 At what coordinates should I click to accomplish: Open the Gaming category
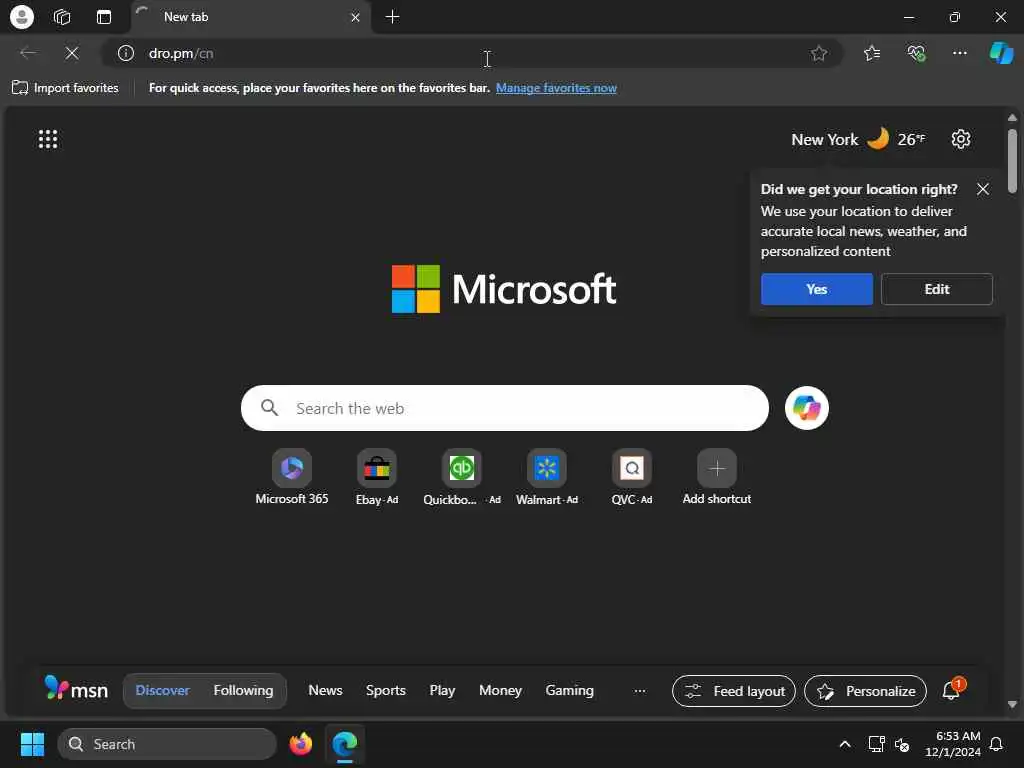click(569, 690)
